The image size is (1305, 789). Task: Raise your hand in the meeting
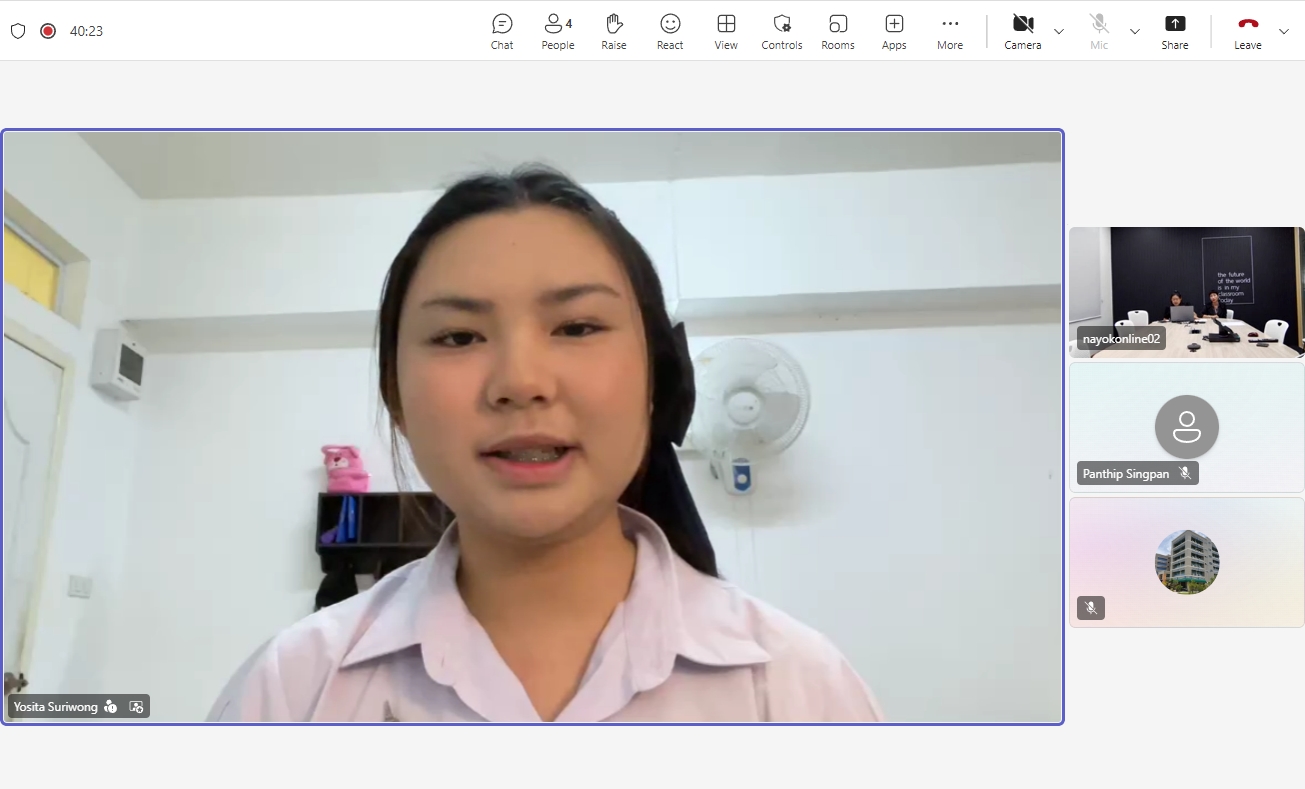(614, 31)
